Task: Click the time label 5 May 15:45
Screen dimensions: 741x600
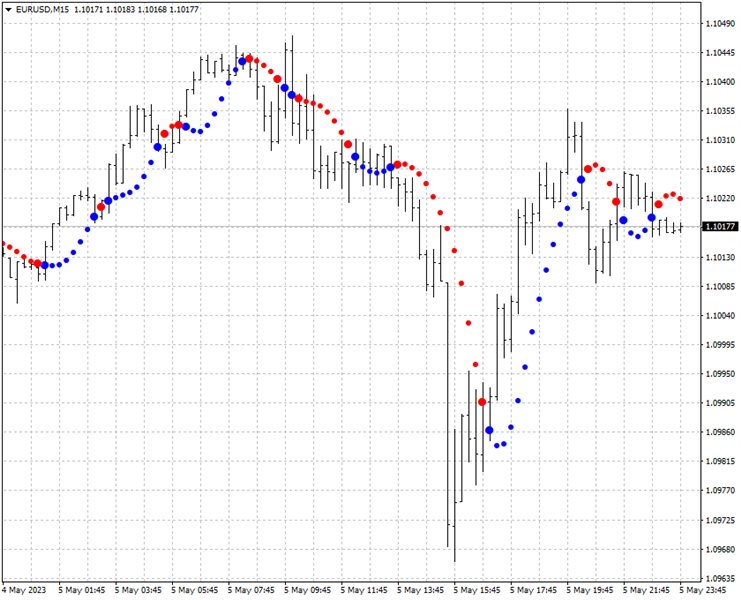Action: pos(477,590)
